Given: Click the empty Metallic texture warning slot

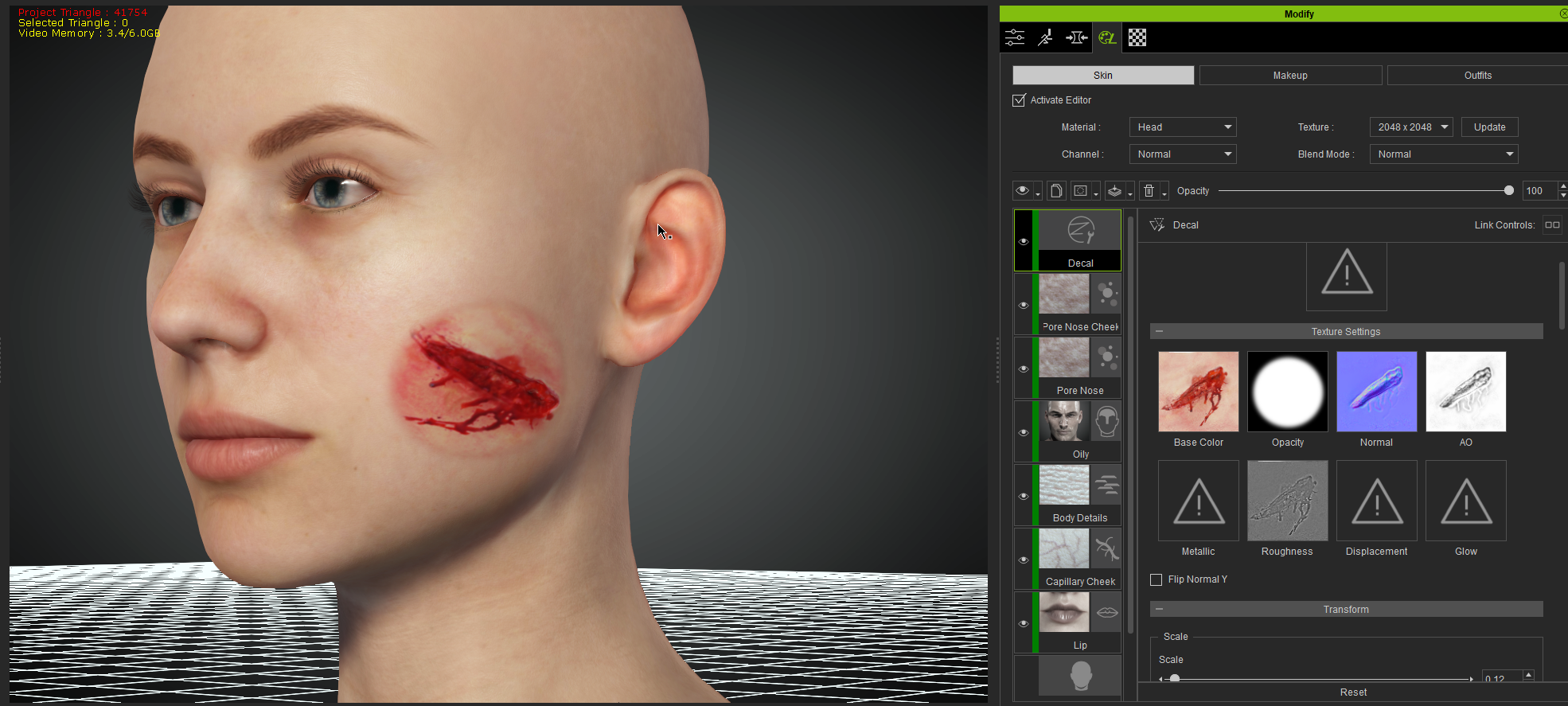Looking at the screenshot, I should click(1199, 501).
